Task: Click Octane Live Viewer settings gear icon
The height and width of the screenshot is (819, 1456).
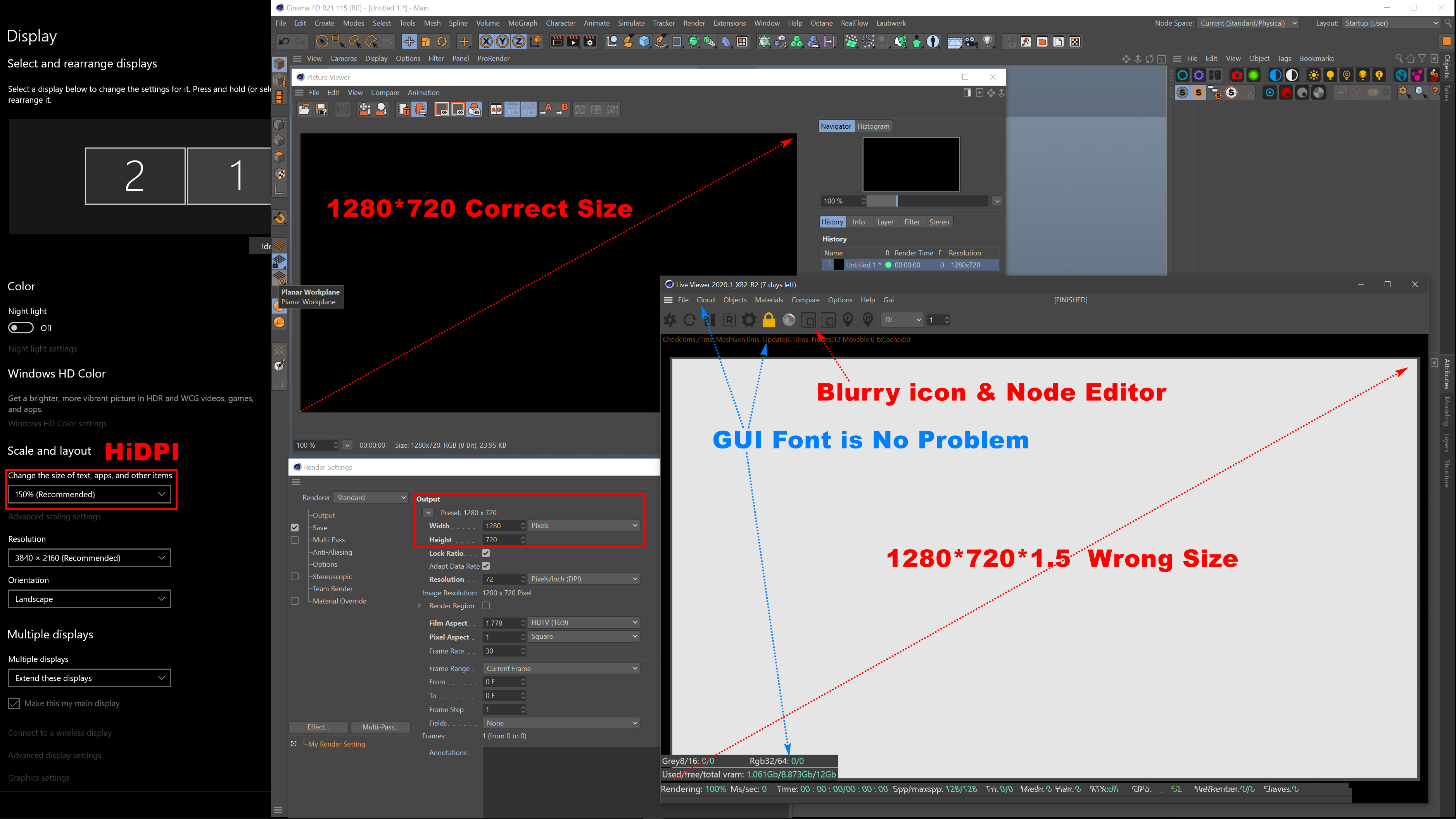Action: click(x=748, y=320)
